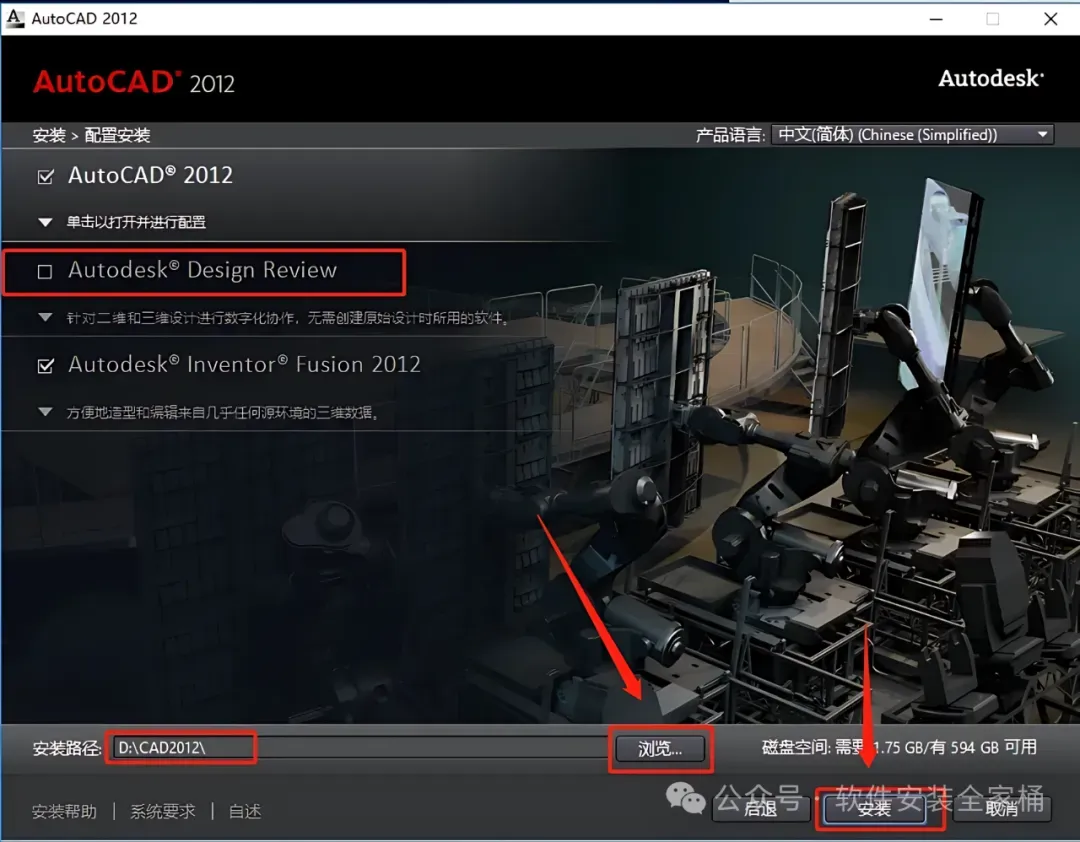Screen dimensions: 1080x842
Task: Open the Installation Help (安装帮助) link
Action: 65,811
